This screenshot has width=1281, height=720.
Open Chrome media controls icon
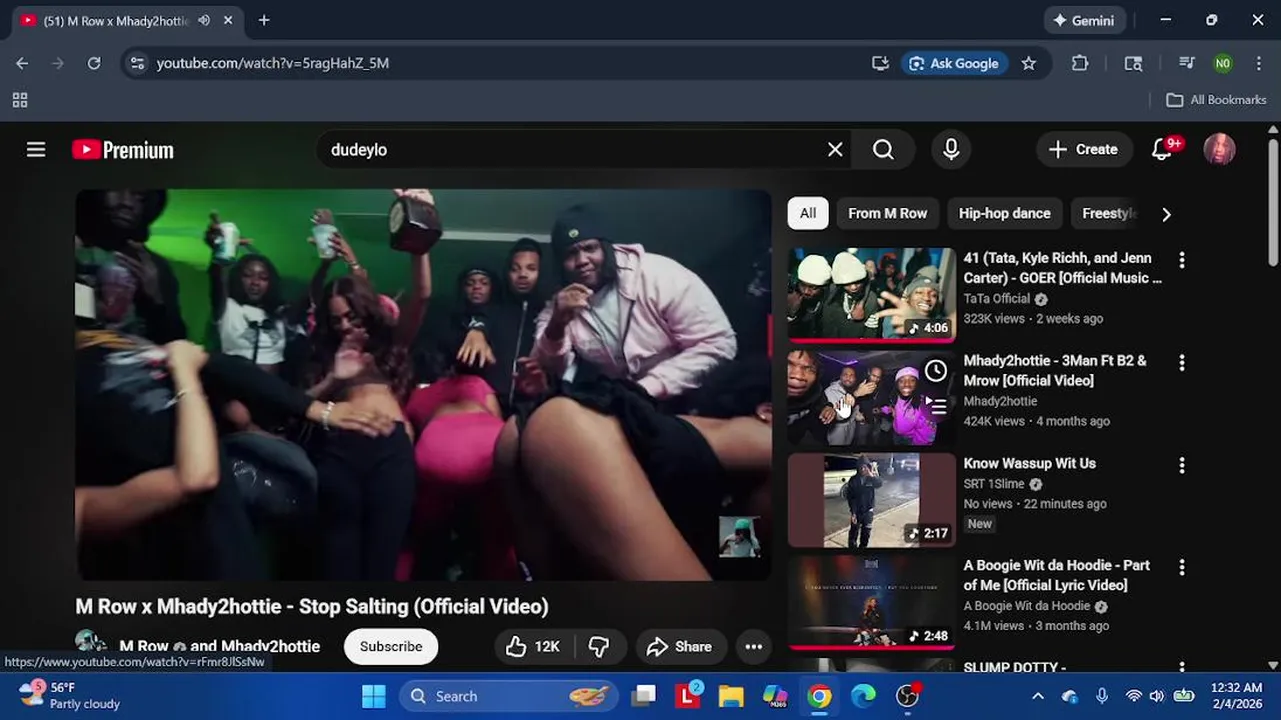click(x=1187, y=63)
